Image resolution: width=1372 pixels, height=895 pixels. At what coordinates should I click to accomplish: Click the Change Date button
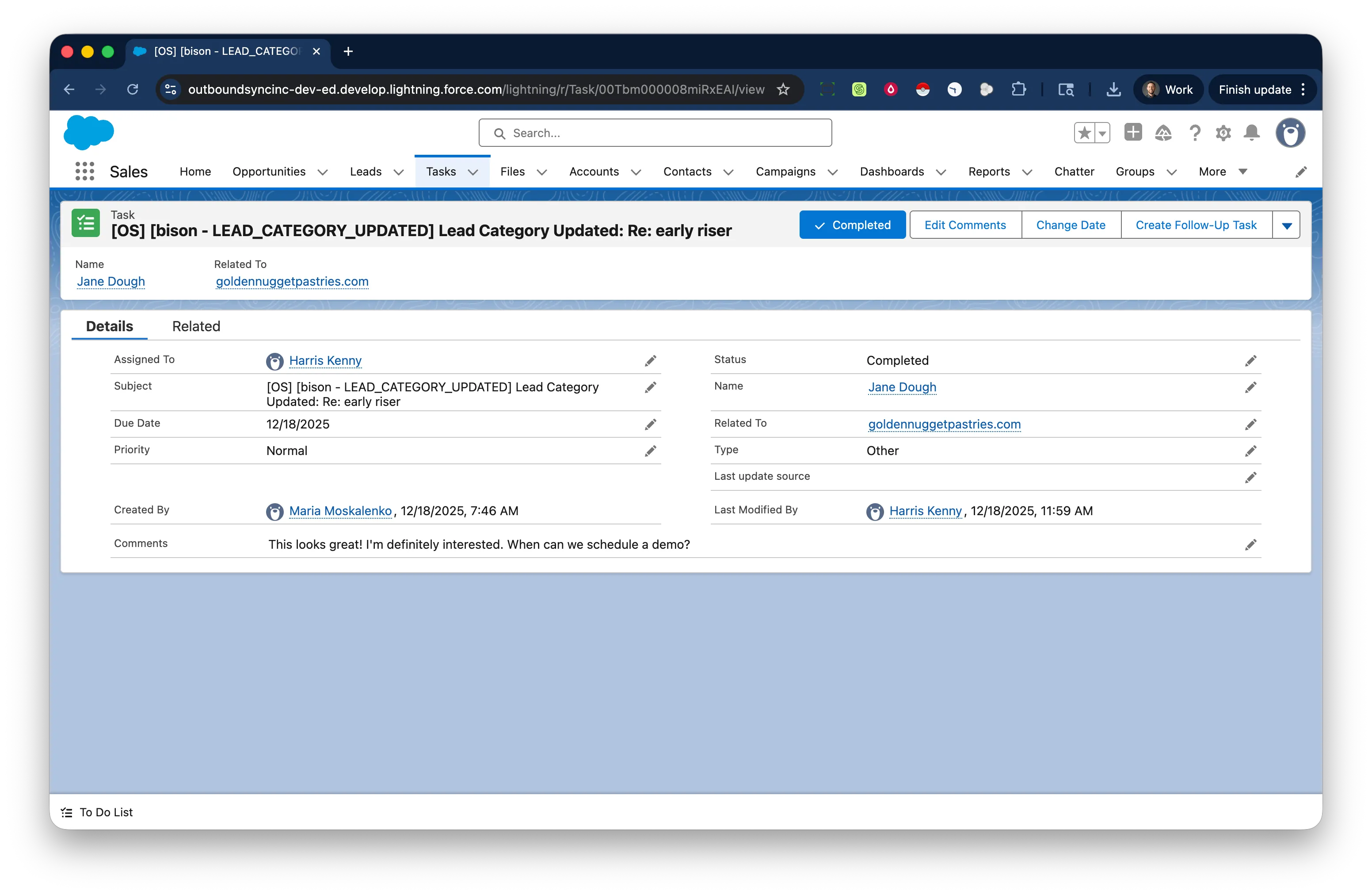[x=1070, y=225]
